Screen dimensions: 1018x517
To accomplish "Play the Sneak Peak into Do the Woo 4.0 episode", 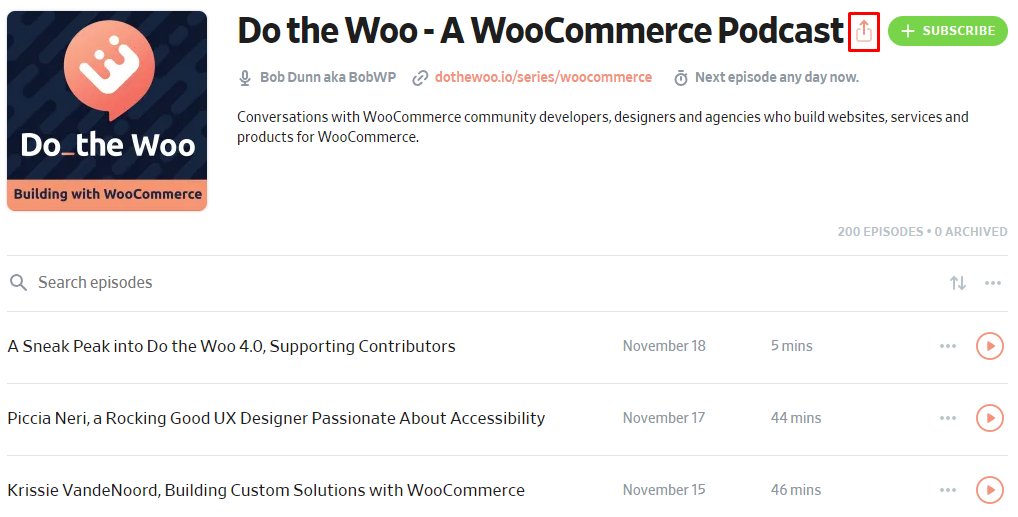I will point(989,346).
